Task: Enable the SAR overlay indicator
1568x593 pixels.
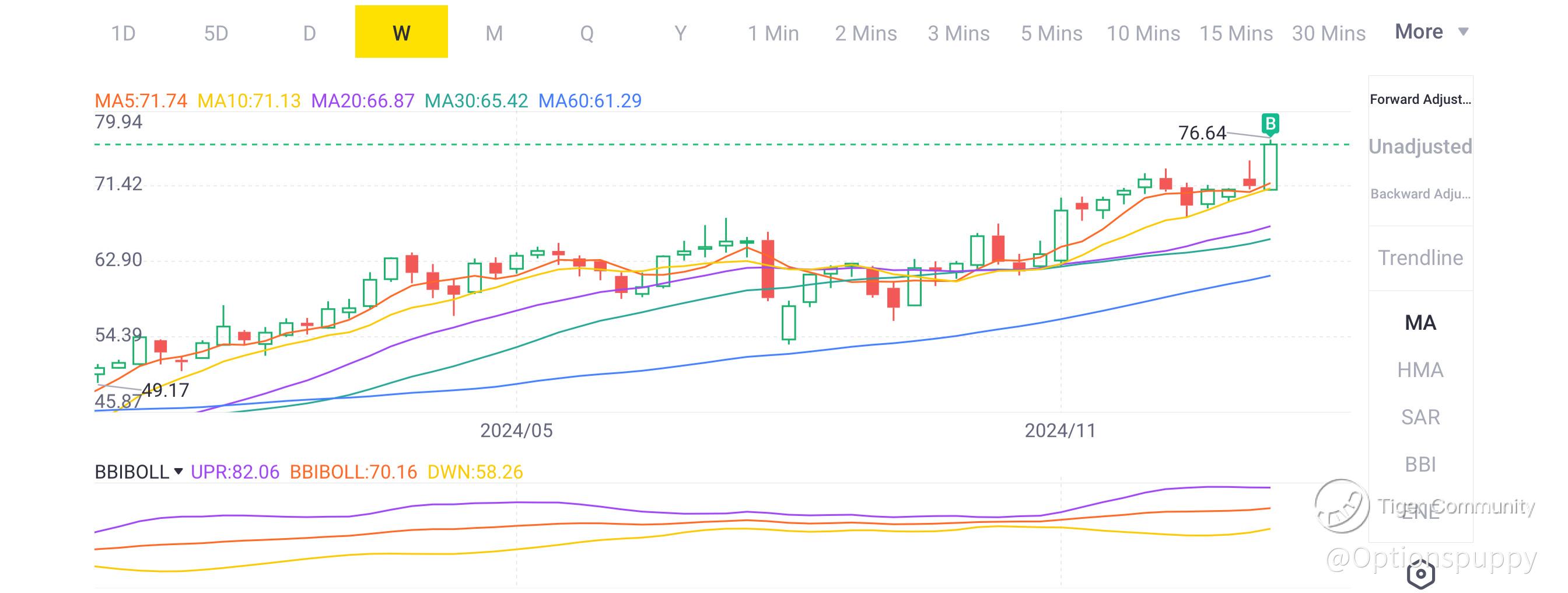Action: (1420, 417)
